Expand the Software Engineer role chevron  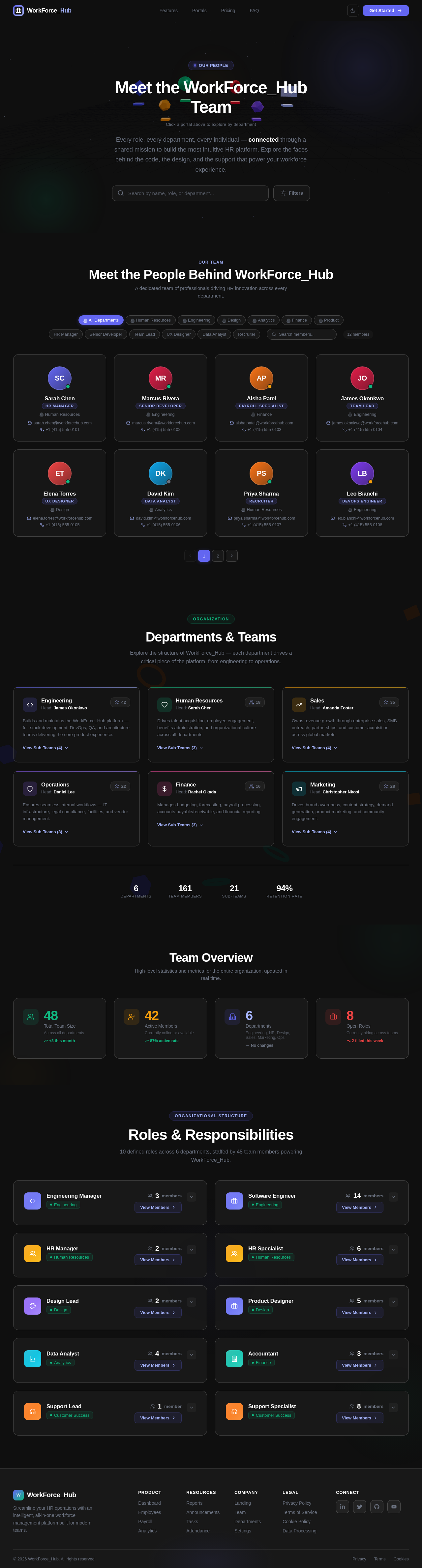(393, 1197)
